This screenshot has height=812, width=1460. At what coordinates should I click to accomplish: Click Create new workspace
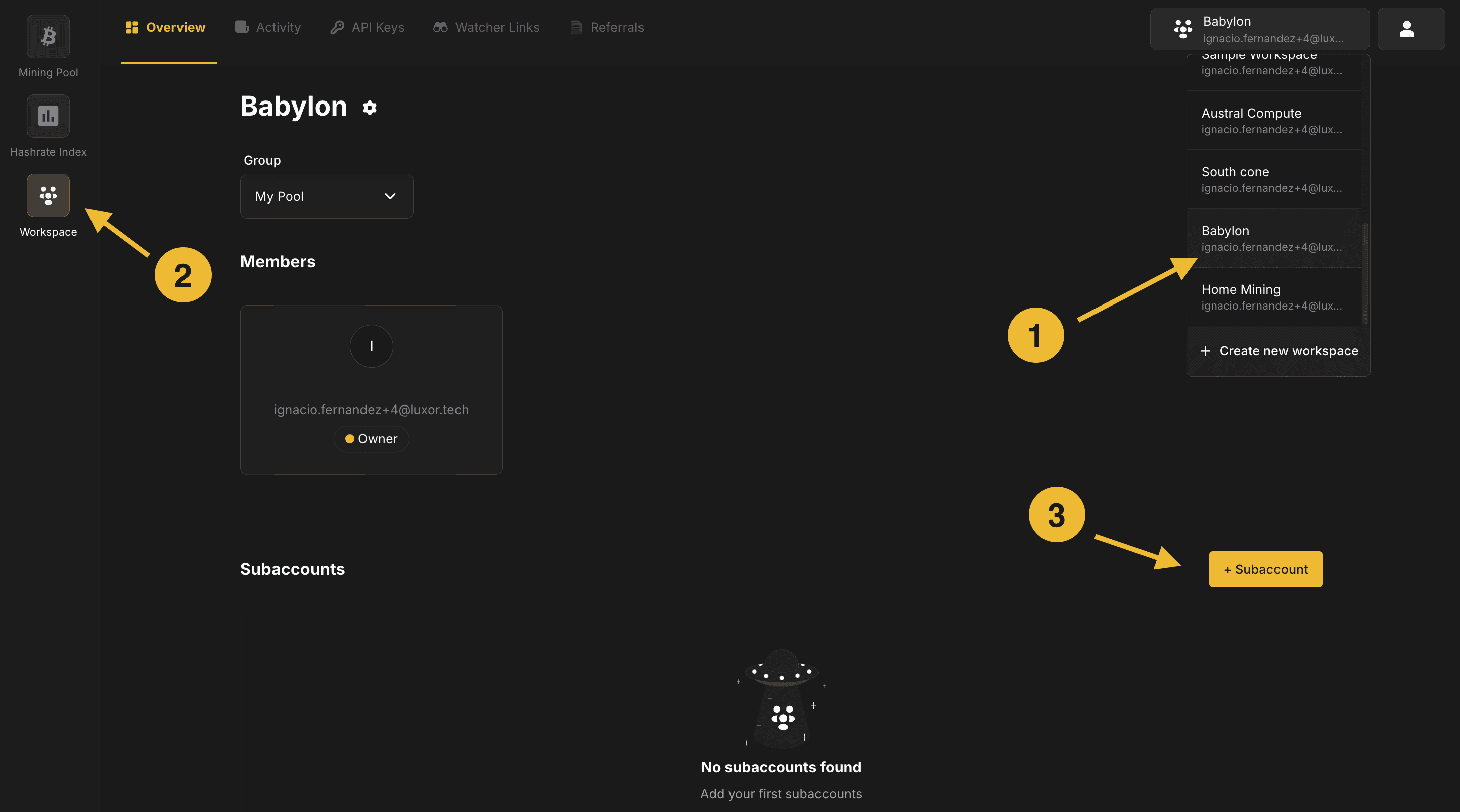pos(1279,351)
